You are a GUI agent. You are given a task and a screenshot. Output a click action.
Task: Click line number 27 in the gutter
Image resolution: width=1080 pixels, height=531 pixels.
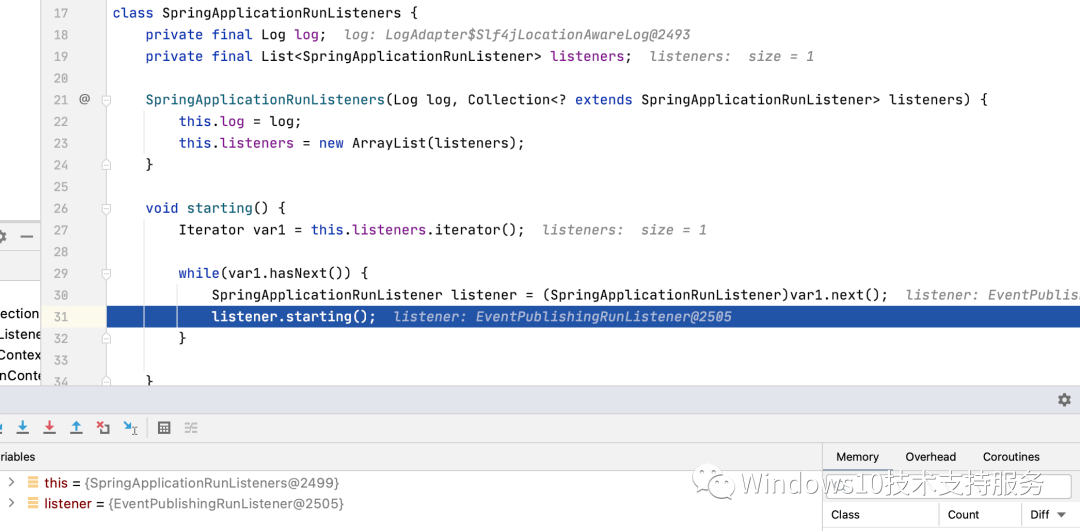coord(60,230)
